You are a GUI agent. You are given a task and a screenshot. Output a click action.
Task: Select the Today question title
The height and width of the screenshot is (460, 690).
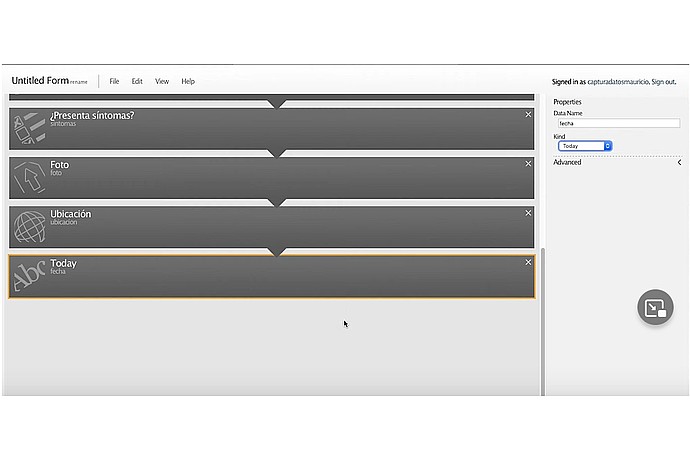pyautogui.click(x=63, y=263)
